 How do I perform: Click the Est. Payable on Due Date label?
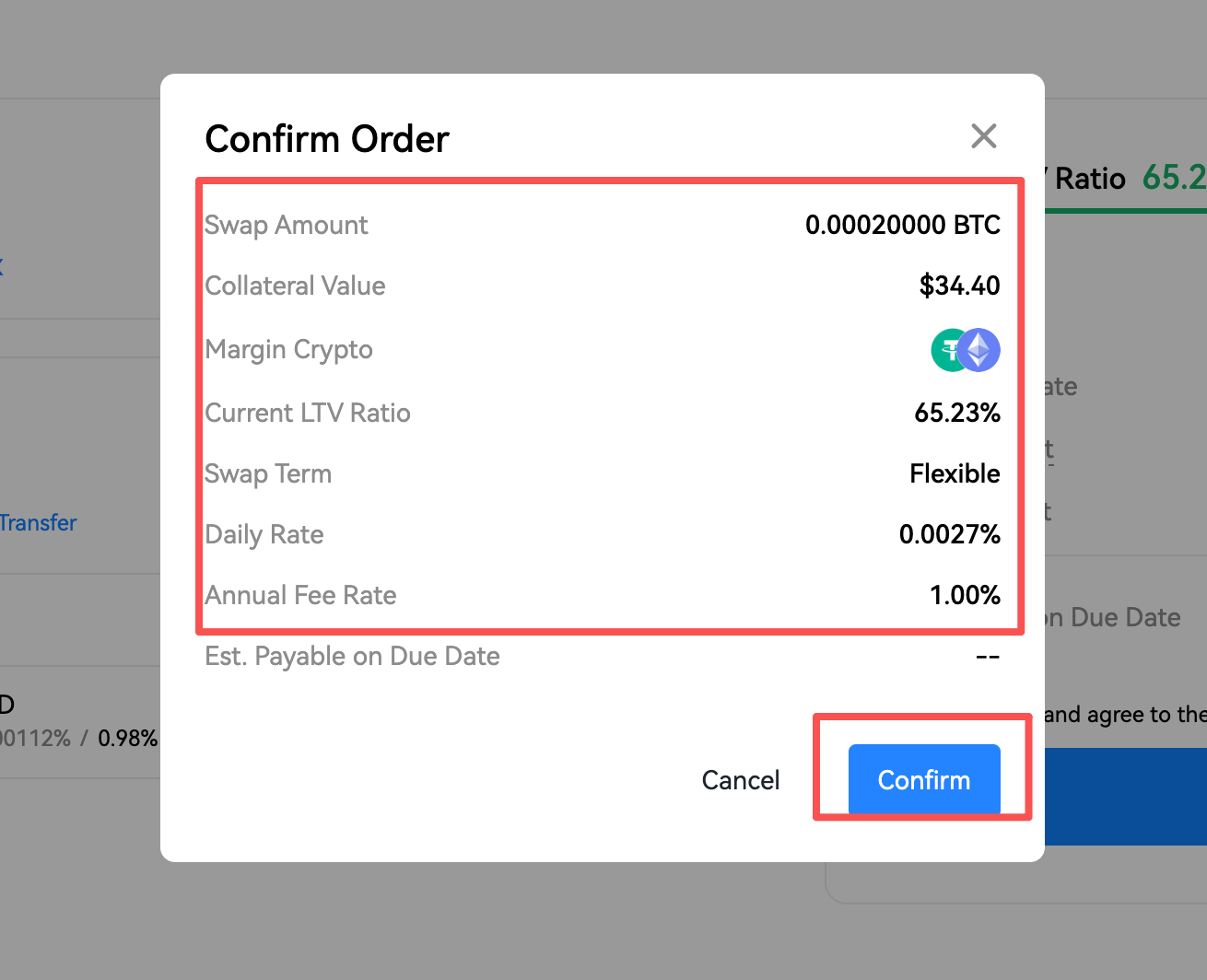click(352, 656)
